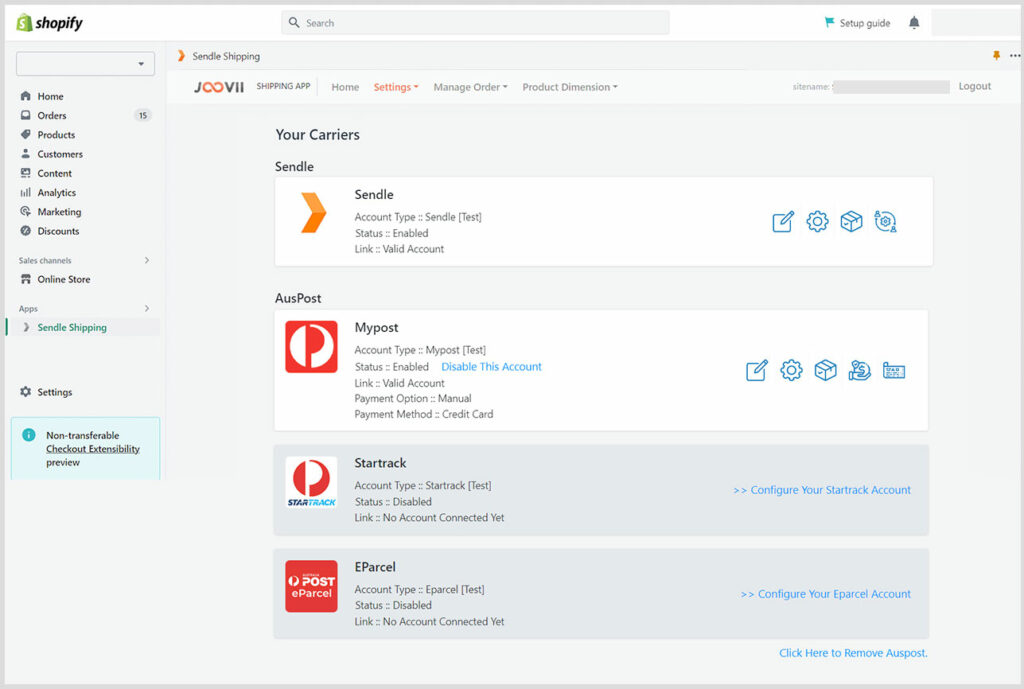Click the Customers person icon in sidebar
Image resolution: width=1024 pixels, height=689 pixels.
[x=25, y=153]
